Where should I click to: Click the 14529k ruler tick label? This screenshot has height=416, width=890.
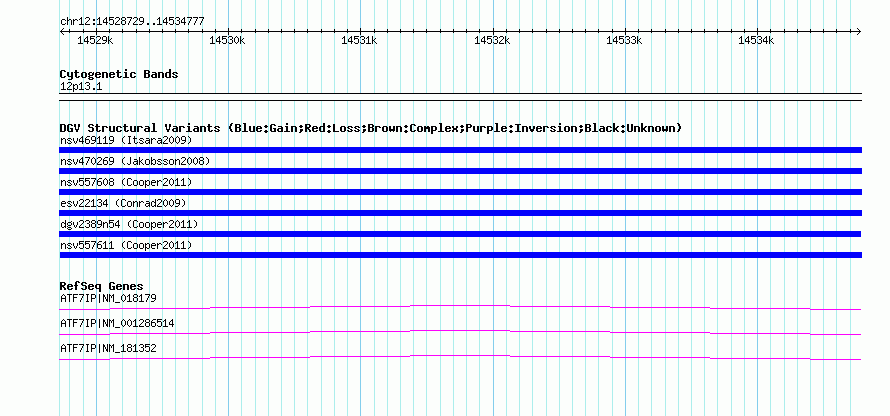coord(95,40)
